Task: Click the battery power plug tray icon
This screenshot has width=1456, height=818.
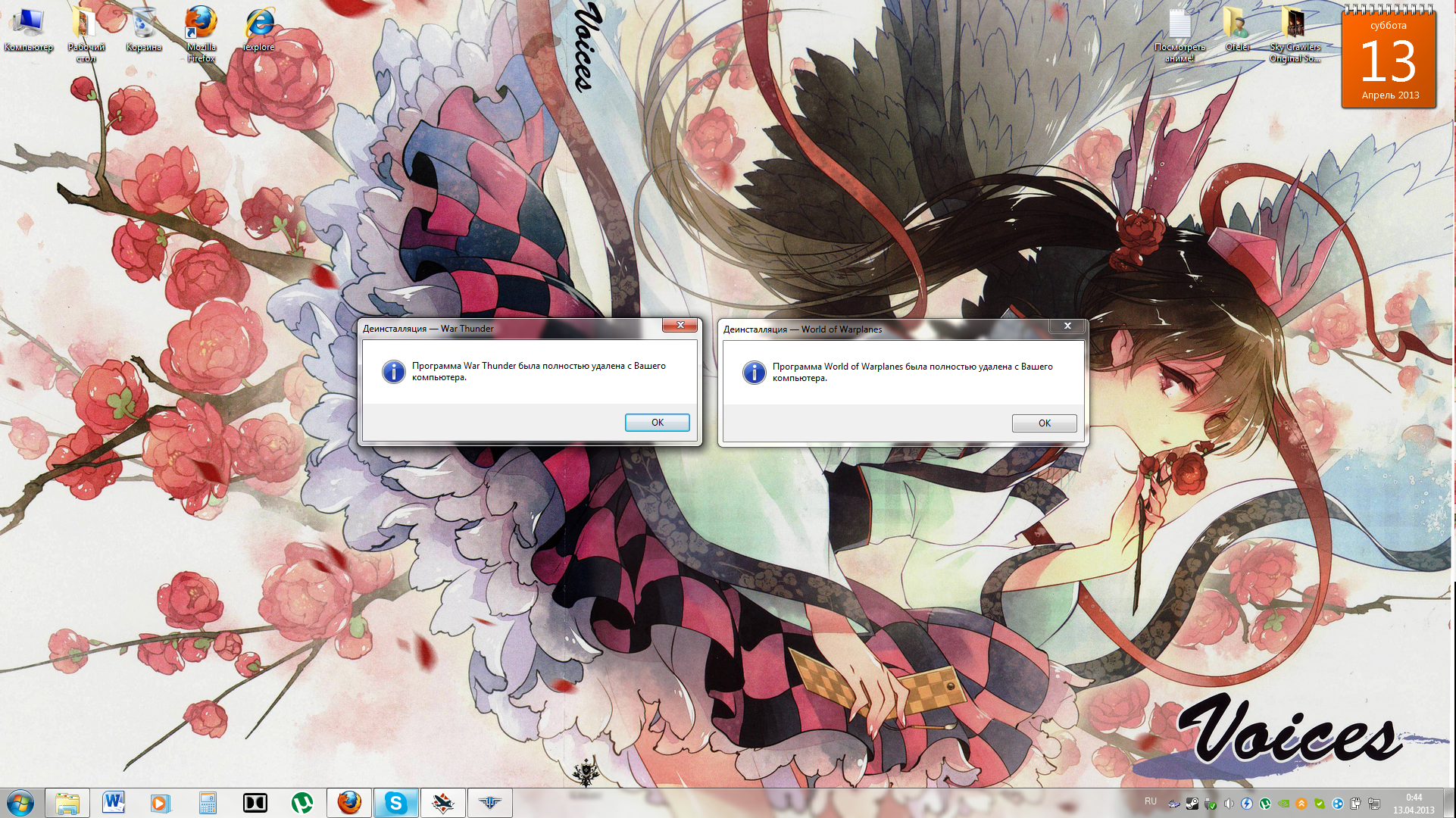Action: click(x=1356, y=804)
